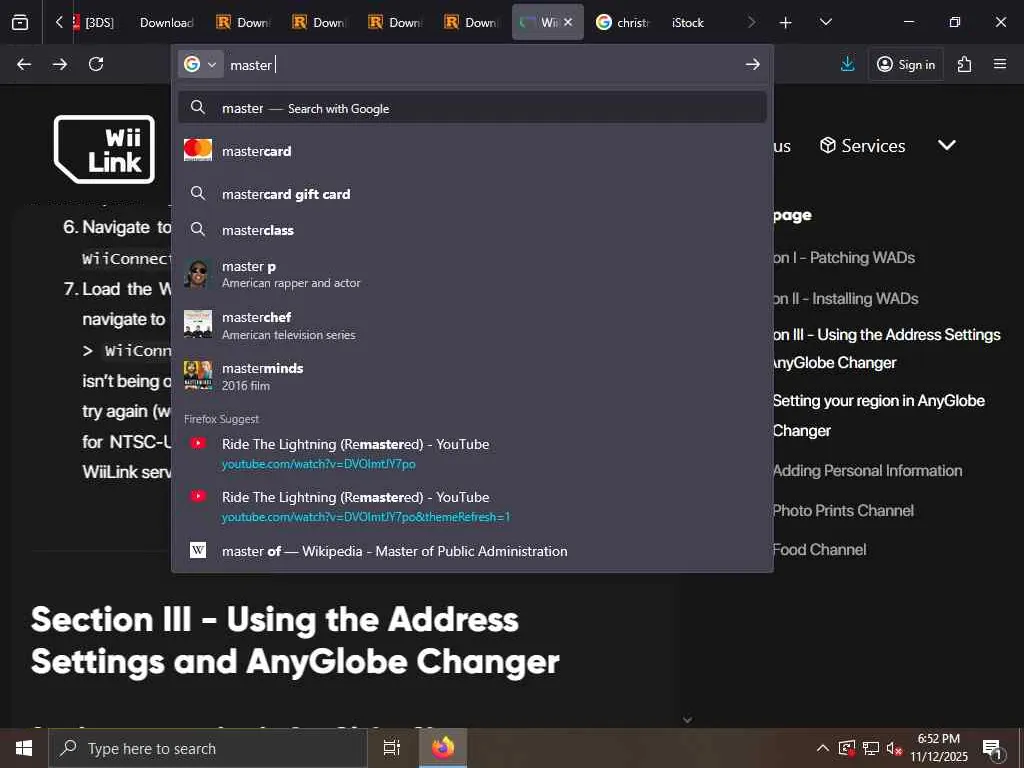
Task: Go to 'Patching WADs' section link
Action: (x=844, y=257)
